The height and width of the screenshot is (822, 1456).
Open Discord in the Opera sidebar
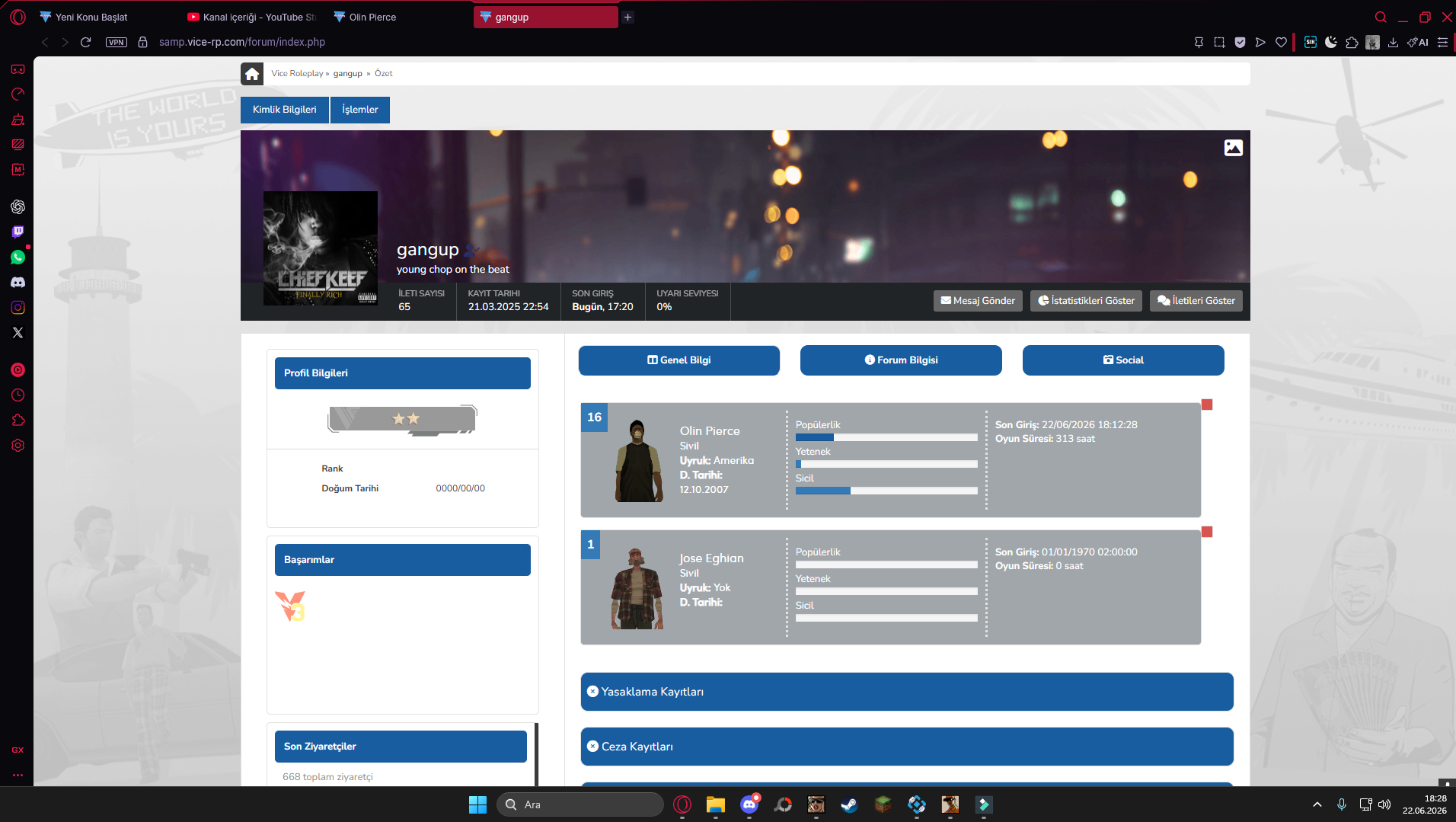click(x=18, y=282)
